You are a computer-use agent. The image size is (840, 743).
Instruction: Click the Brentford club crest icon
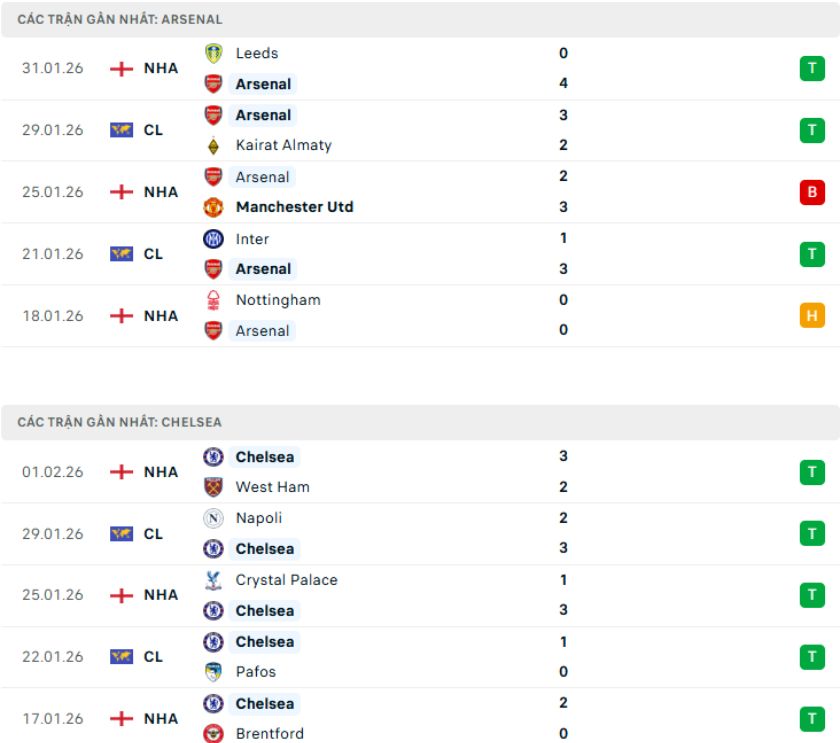(x=213, y=733)
